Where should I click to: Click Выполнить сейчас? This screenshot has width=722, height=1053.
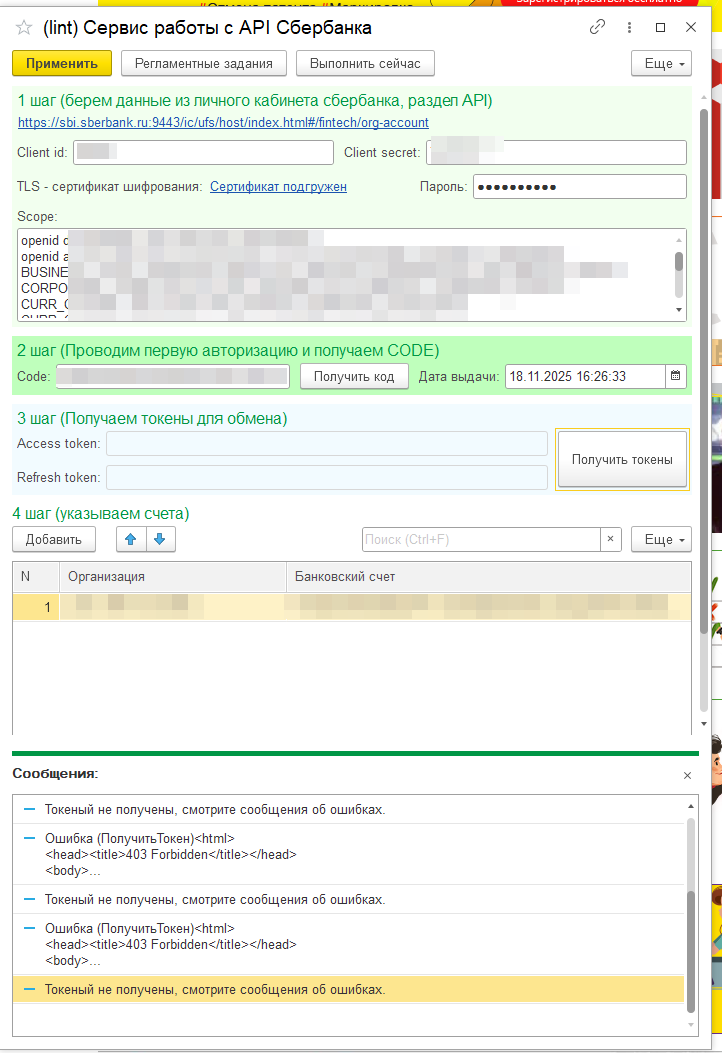tap(365, 64)
